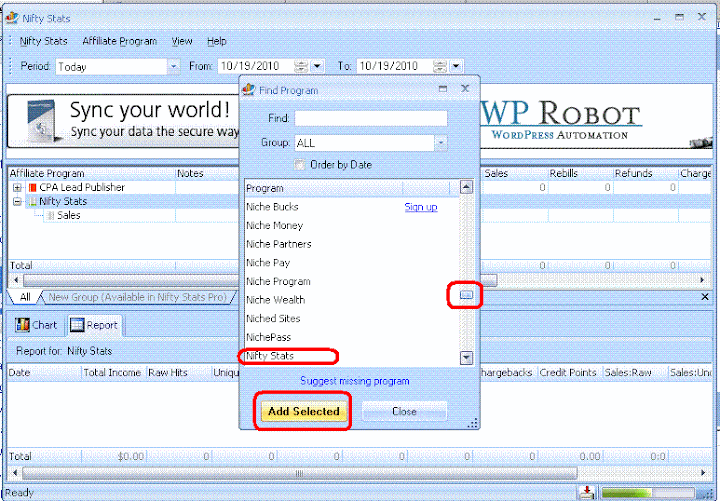720x501 pixels.
Task: Select the CPA Lead Publisher red icon
Action: [32, 187]
